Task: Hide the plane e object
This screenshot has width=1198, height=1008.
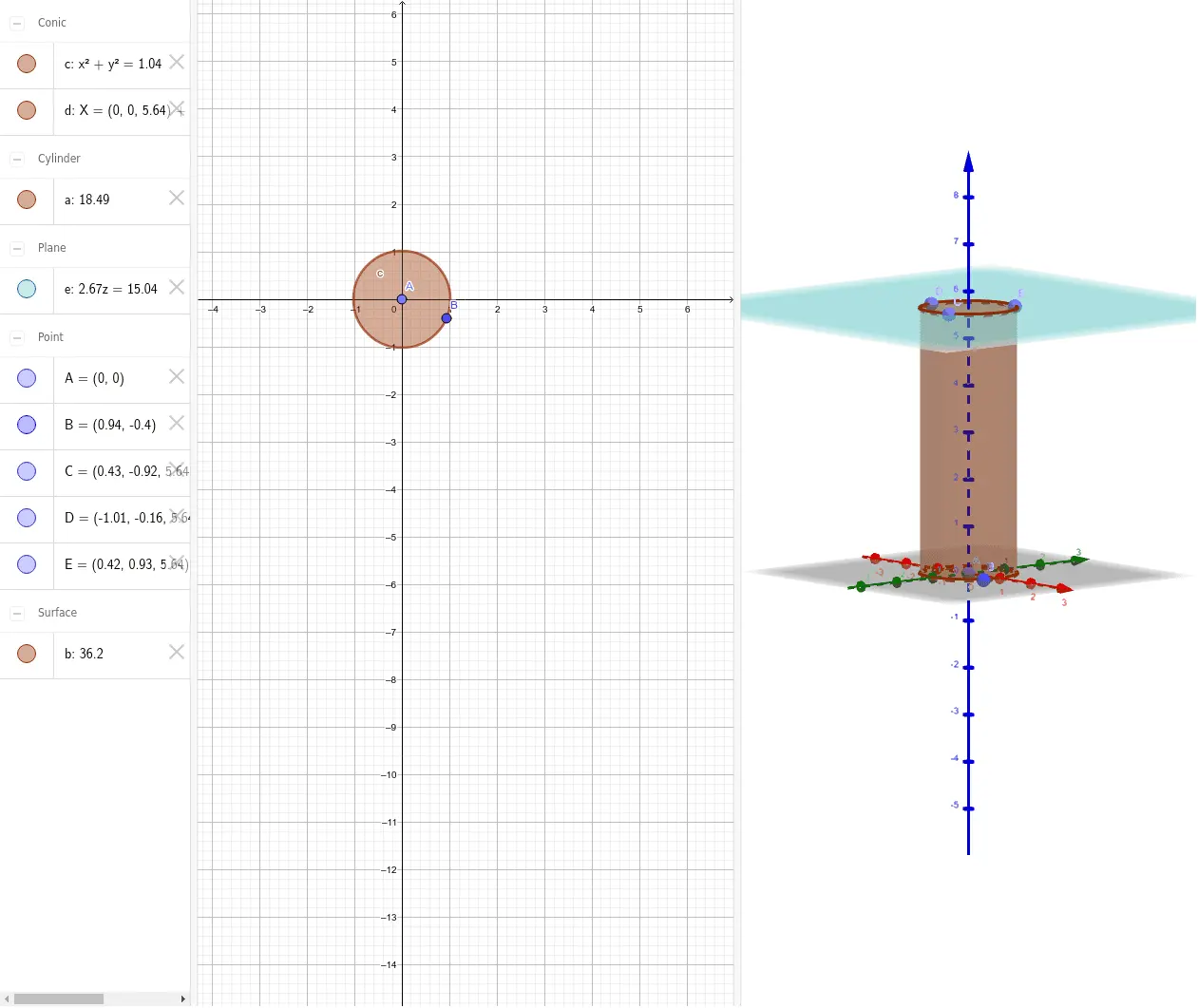Action: (x=27, y=289)
